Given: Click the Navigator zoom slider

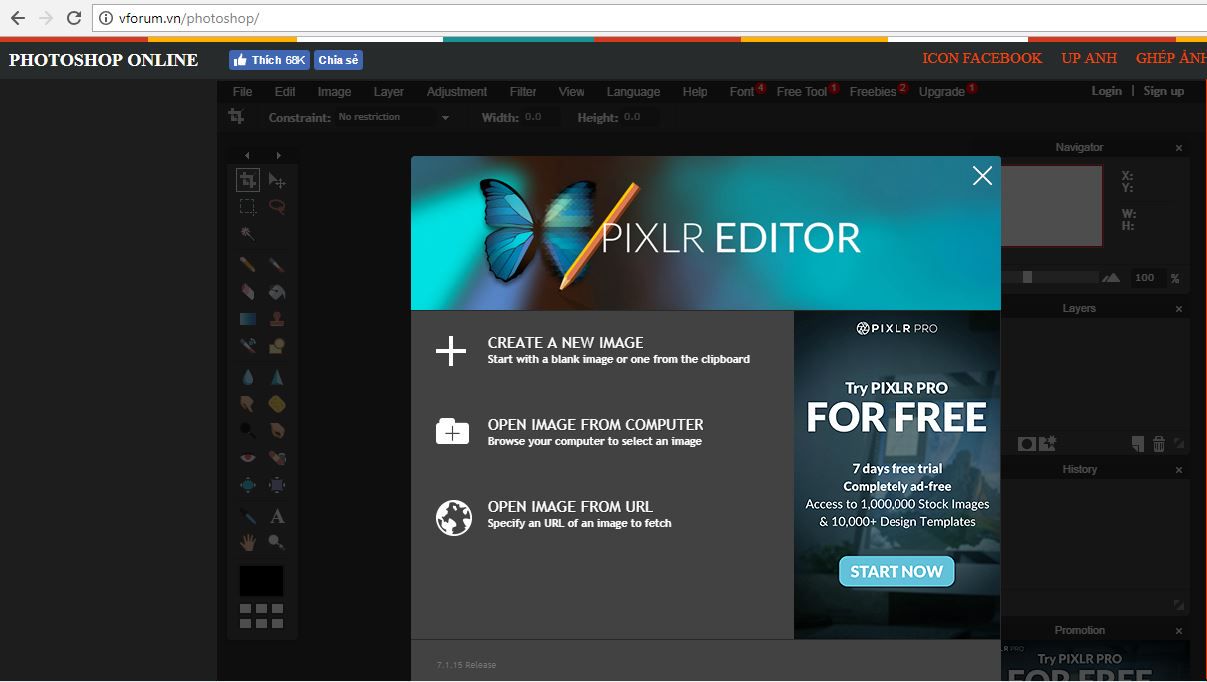Looking at the screenshot, I should click(1027, 277).
